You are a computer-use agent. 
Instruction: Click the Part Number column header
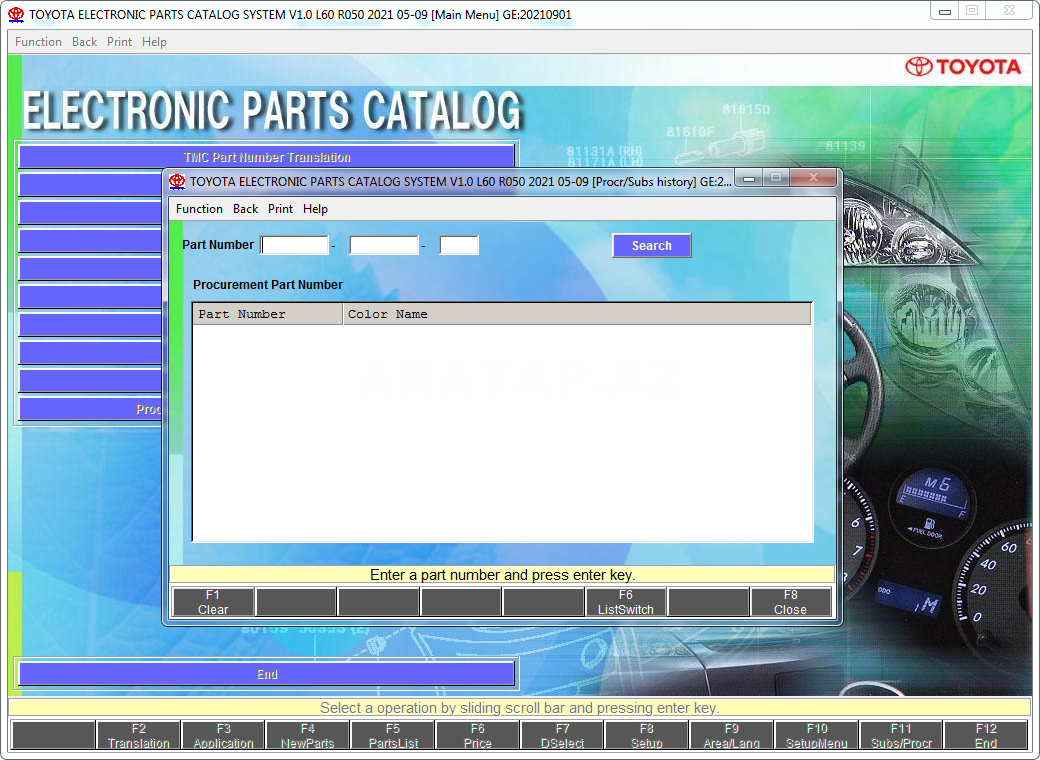[268, 314]
